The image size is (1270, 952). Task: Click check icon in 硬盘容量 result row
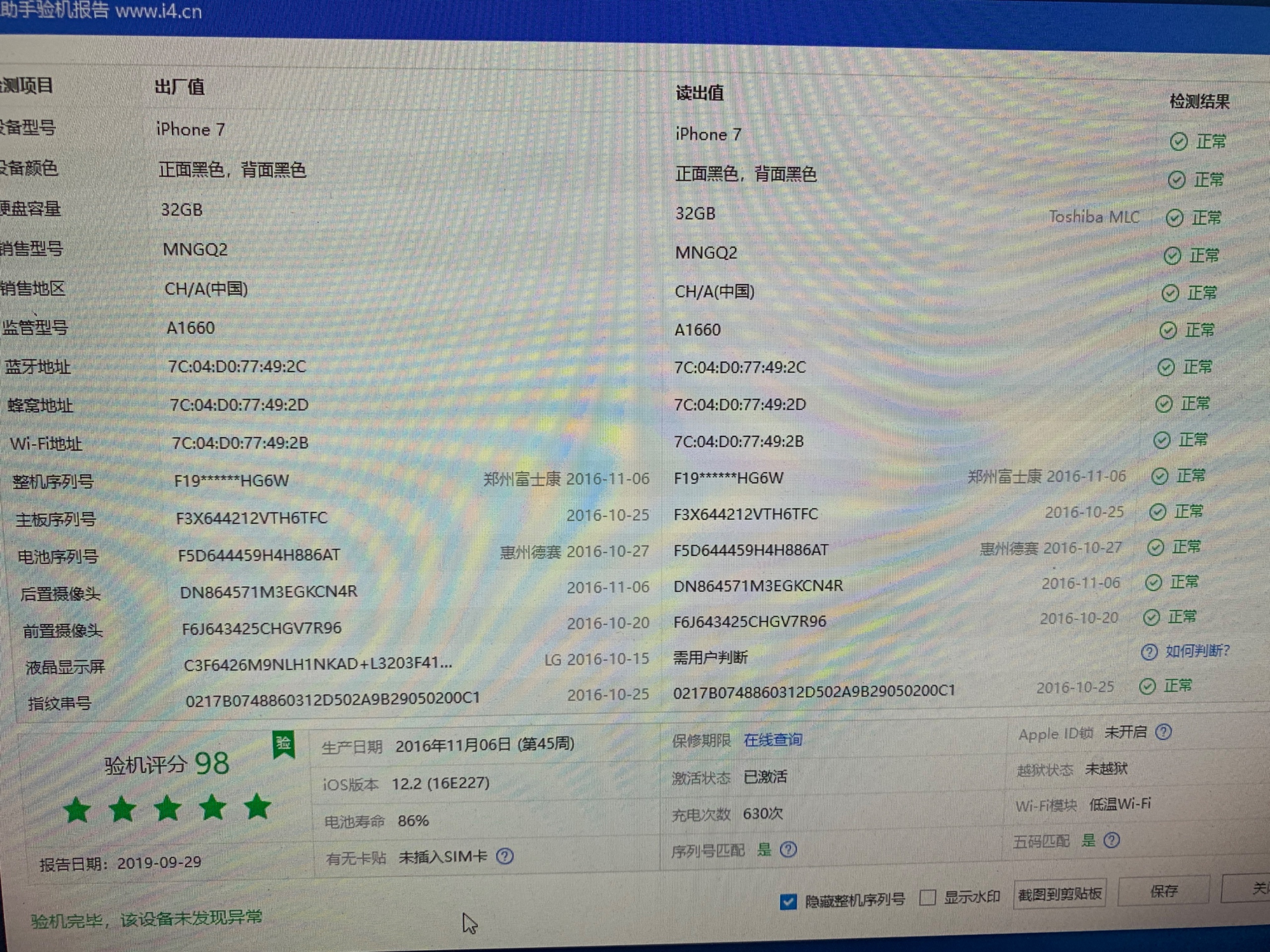pyautogui.click(x=1175, y=218)
